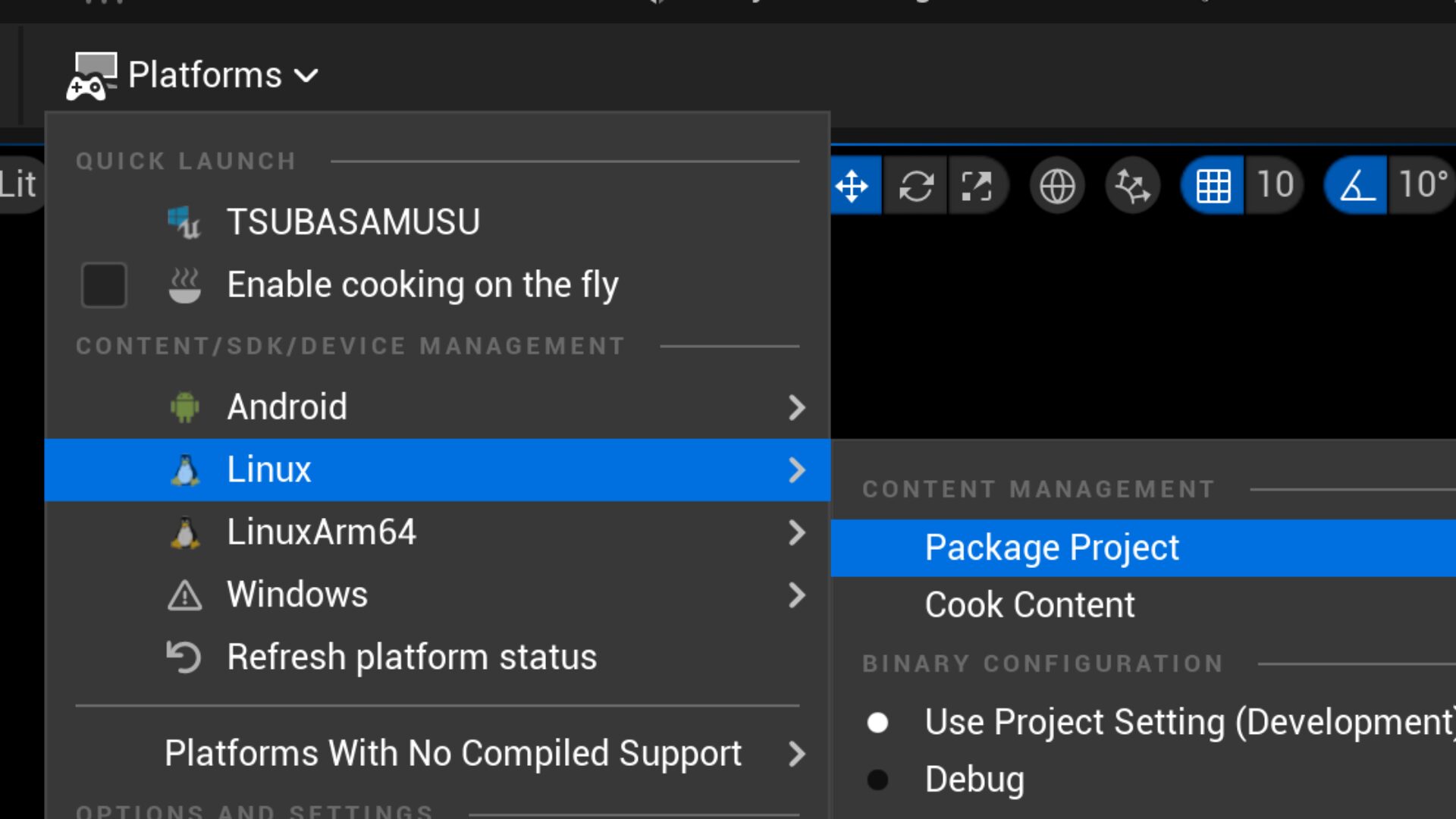Enable cooking on the fly checkbox
The width and height of the screenshot is (1456, 819).
point(104,285)
